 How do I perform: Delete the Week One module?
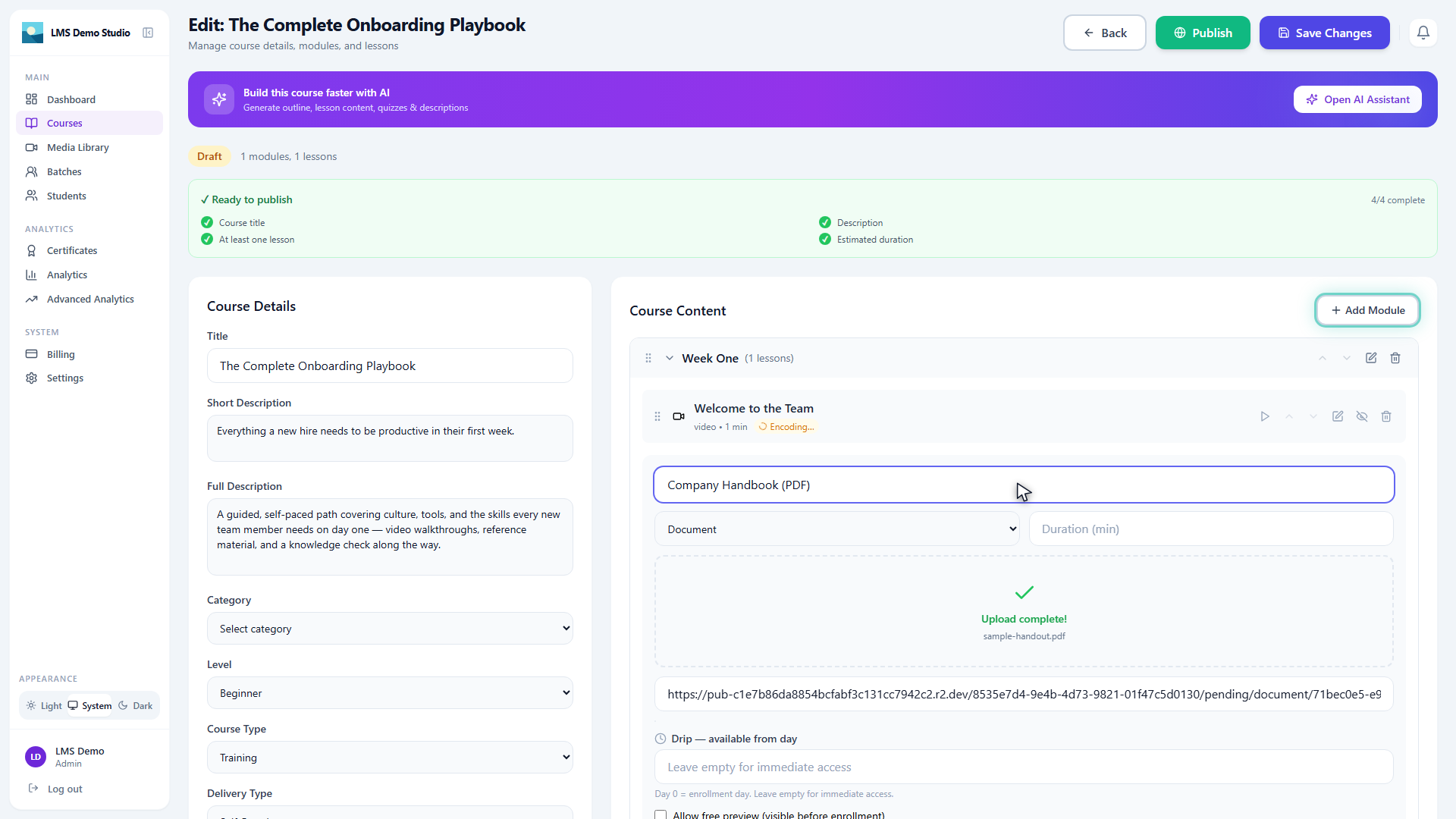point(1395,358)
